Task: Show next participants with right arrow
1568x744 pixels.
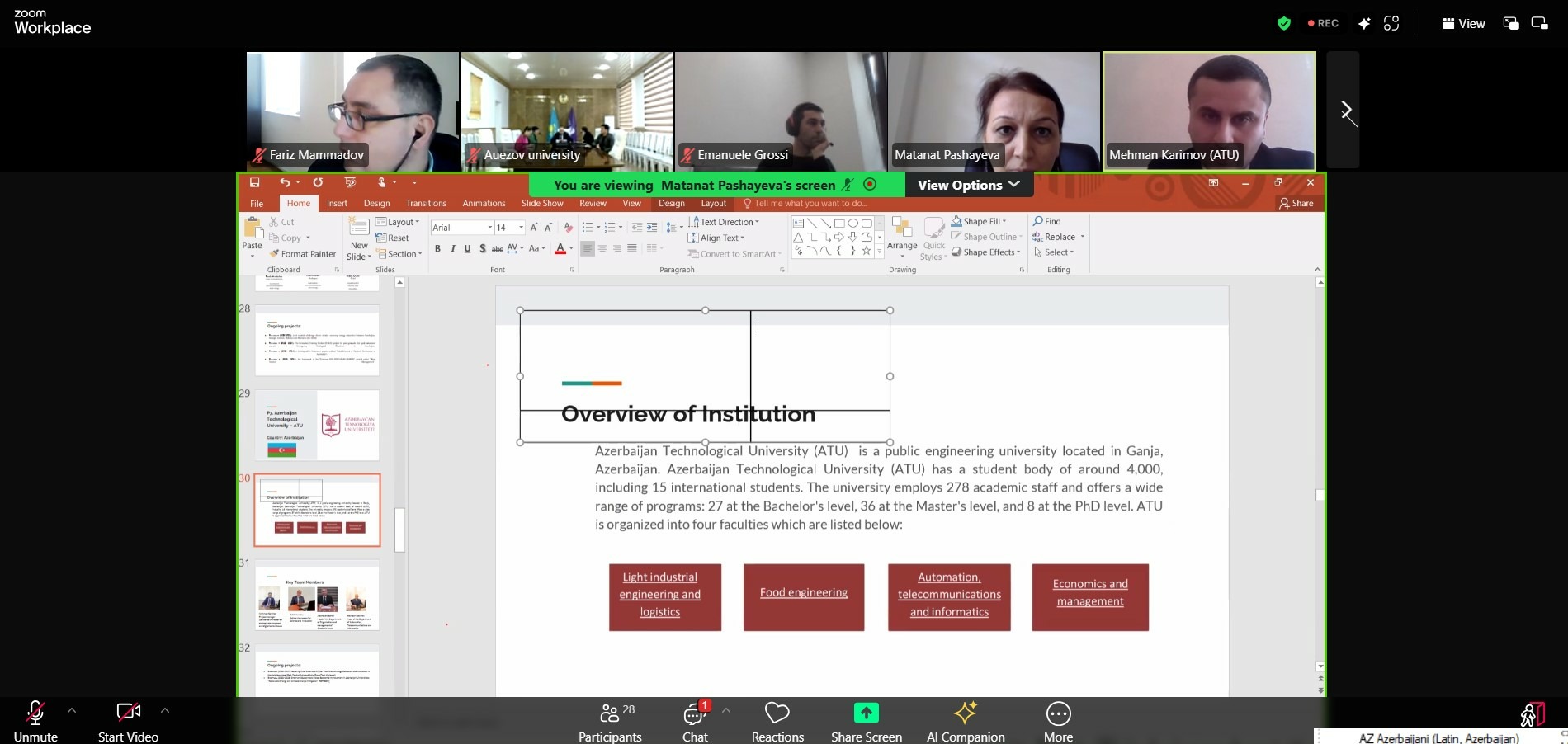Action: (x=1345, y=111)
